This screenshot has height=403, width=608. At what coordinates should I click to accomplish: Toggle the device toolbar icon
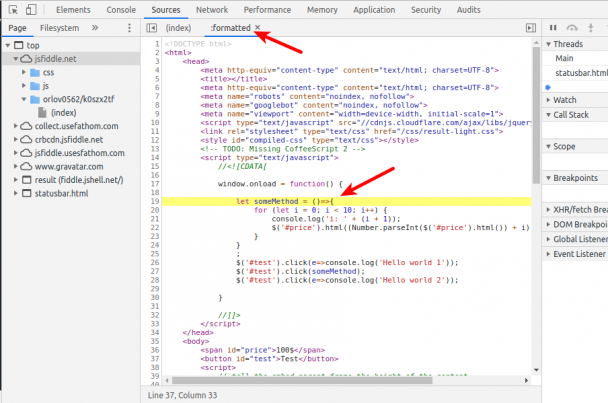tap(31, 10)
